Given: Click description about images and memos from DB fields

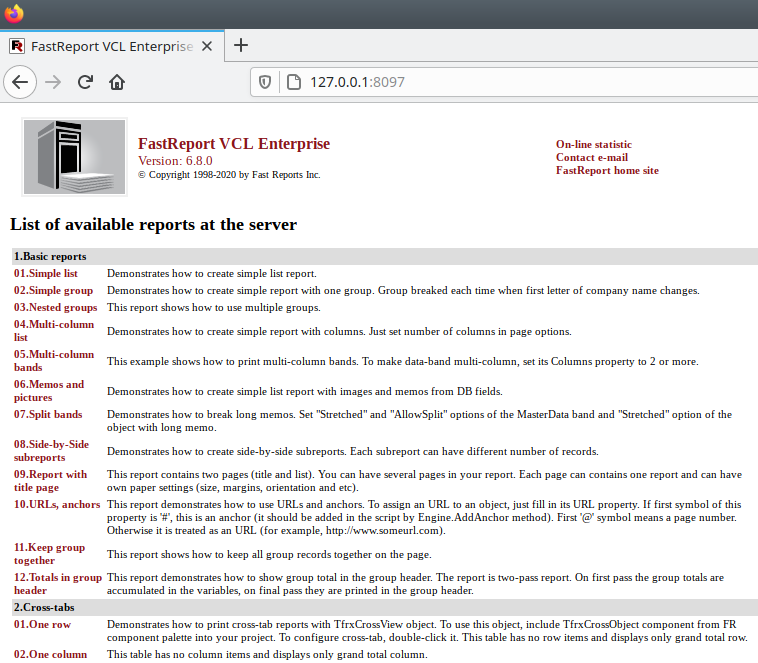Looking at the screenshot, I should [305, 391].
